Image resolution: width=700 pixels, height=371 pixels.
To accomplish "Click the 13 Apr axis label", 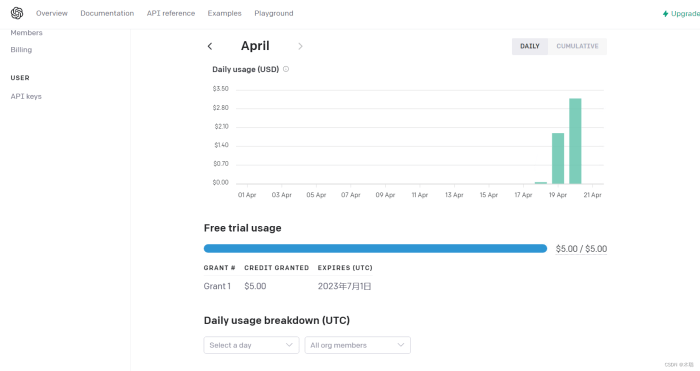I will [454, 195].
